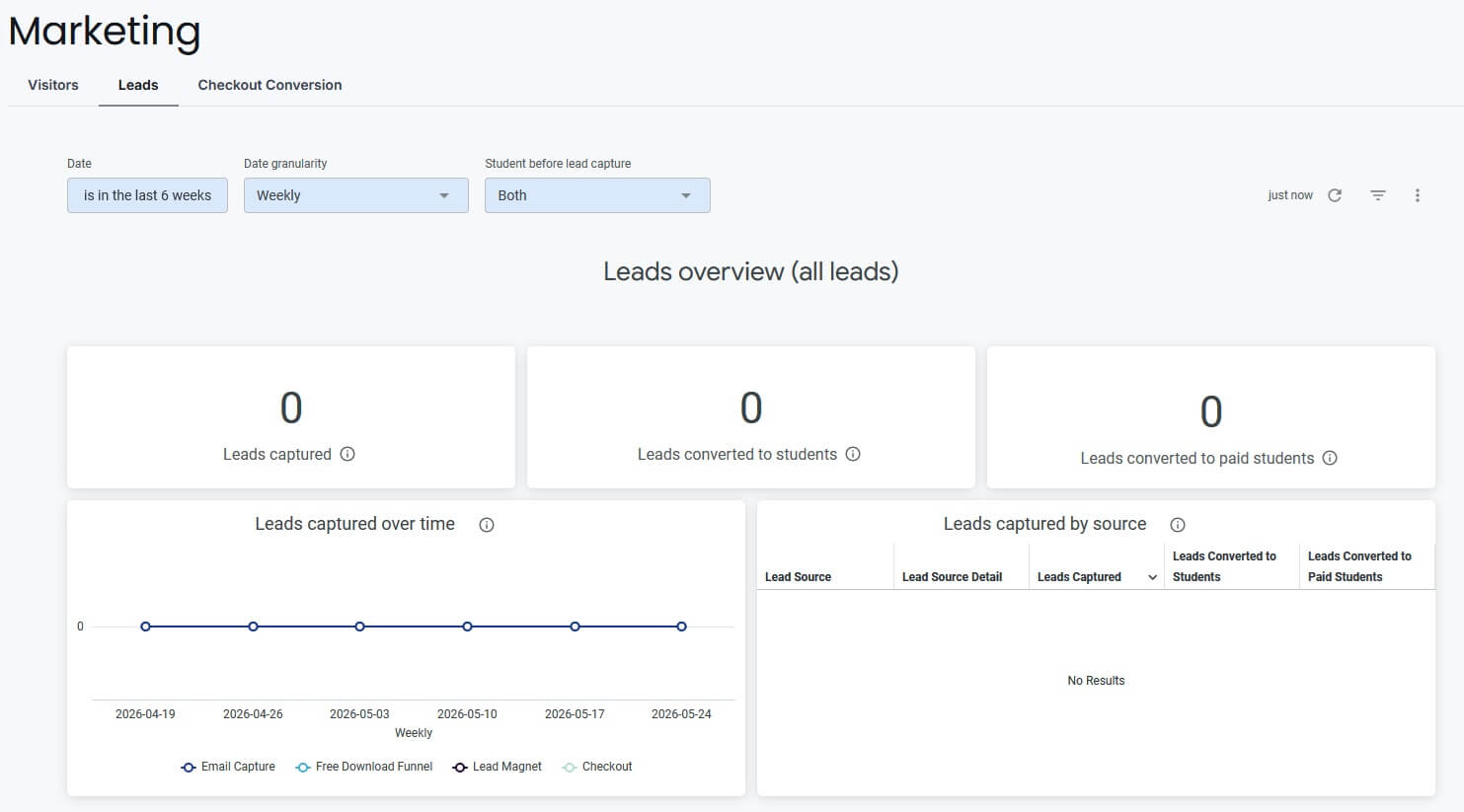Open the Date granularity Weekly dropdown

(x=356, y=195)
